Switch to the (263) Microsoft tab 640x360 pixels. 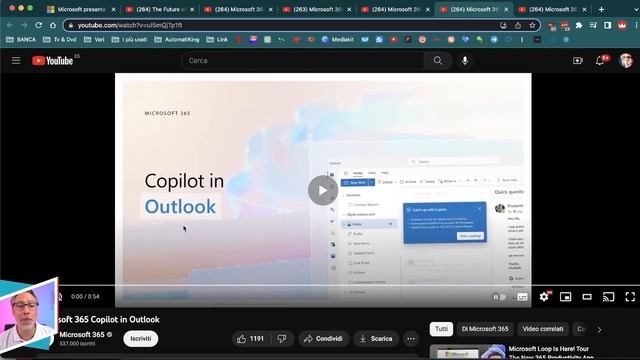pyautogui.click(x=316, y=9)
